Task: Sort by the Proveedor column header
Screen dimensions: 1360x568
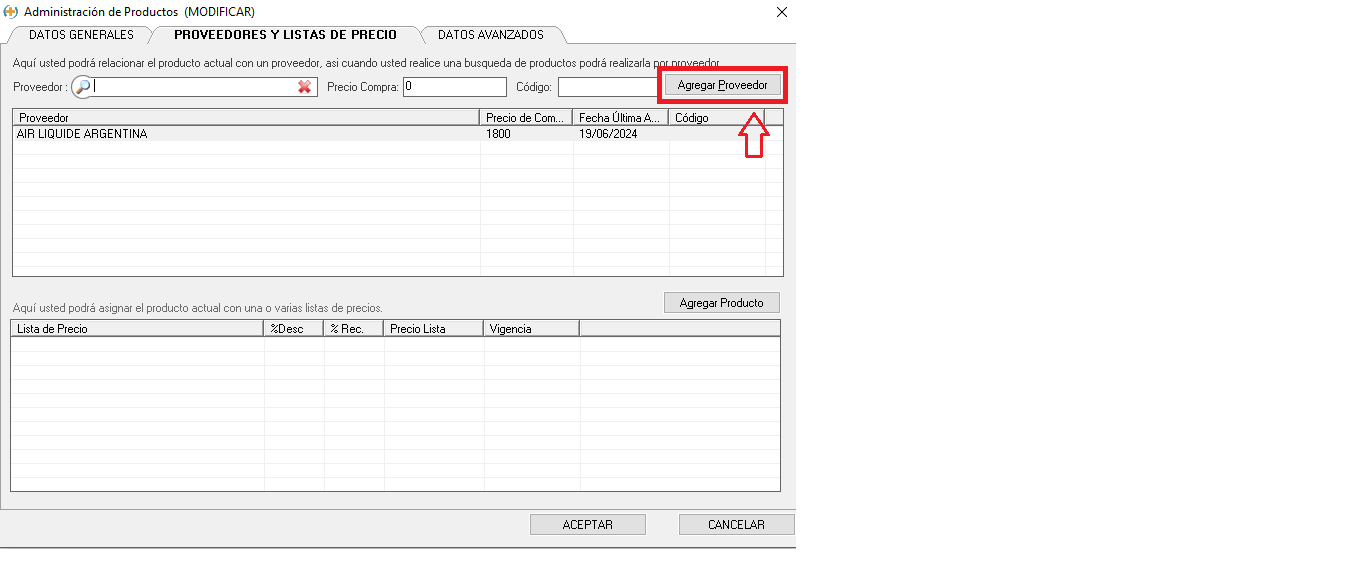Action: click(245, 118)
